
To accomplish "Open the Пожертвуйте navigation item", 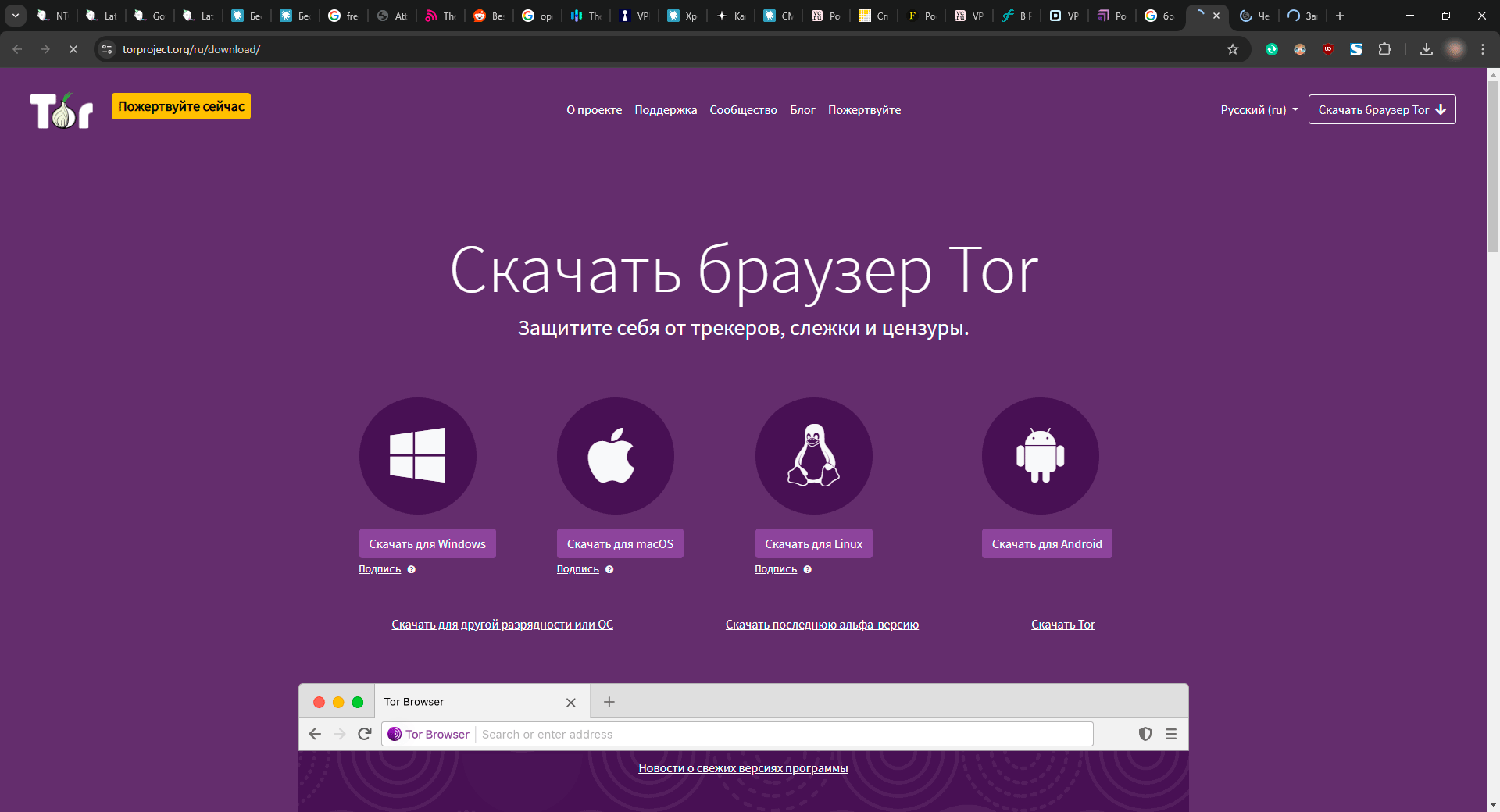I will 864,110.
